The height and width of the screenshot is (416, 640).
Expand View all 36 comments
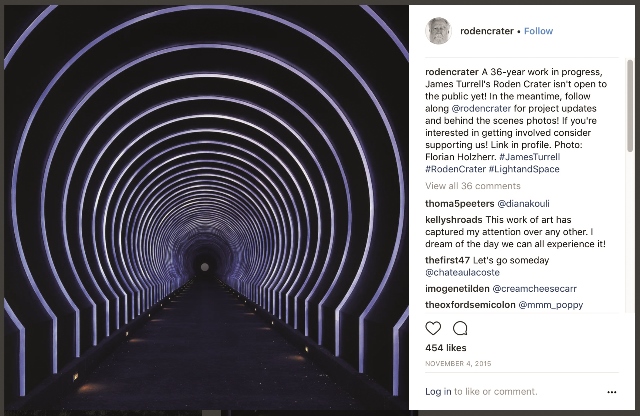click(472, 186)
